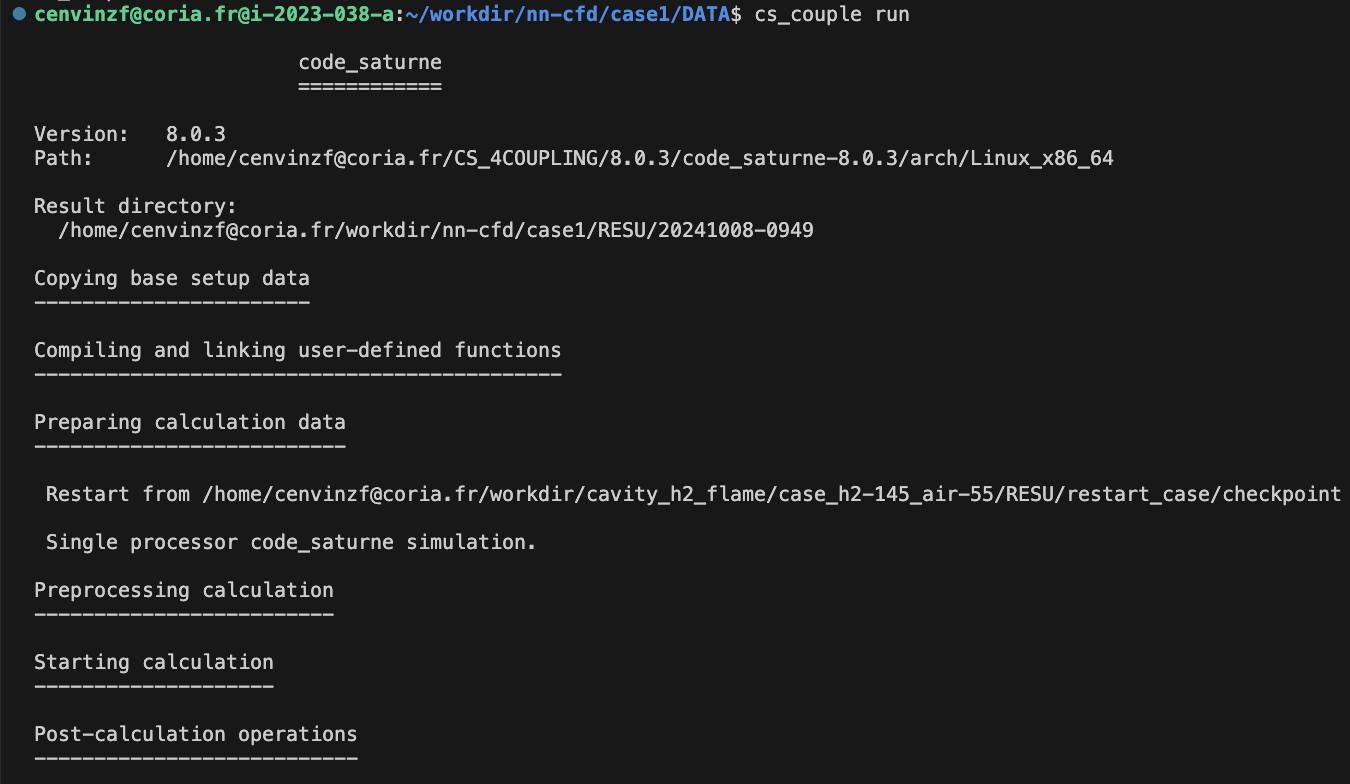Click the 'Starting calculation' line
This screenshot has width=1350, height=784.
(154, 662)
